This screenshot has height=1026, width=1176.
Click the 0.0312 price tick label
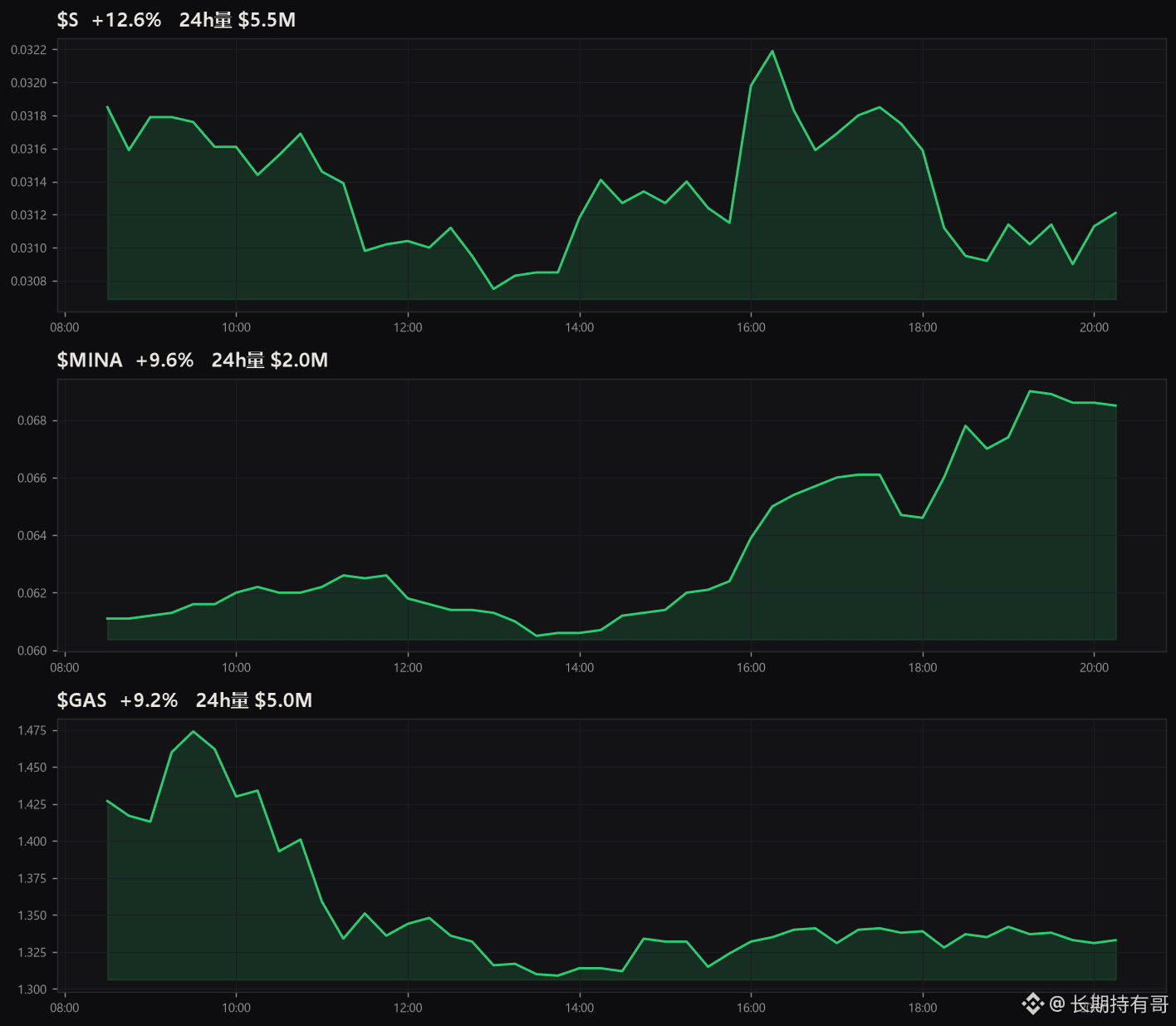point(29,215)
